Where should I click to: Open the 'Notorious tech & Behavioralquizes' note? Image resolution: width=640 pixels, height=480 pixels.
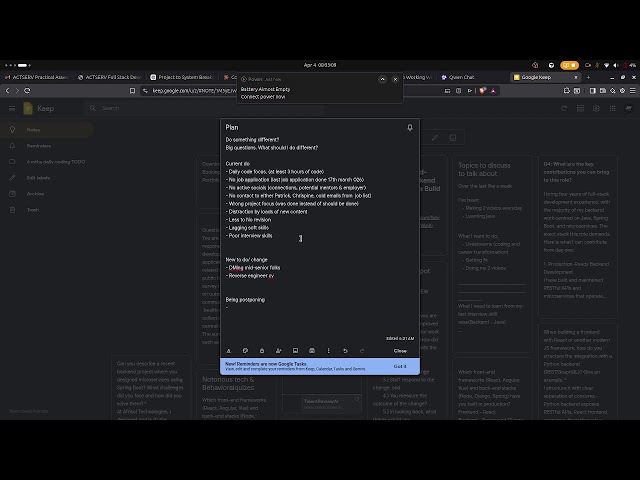coord(237,394)
